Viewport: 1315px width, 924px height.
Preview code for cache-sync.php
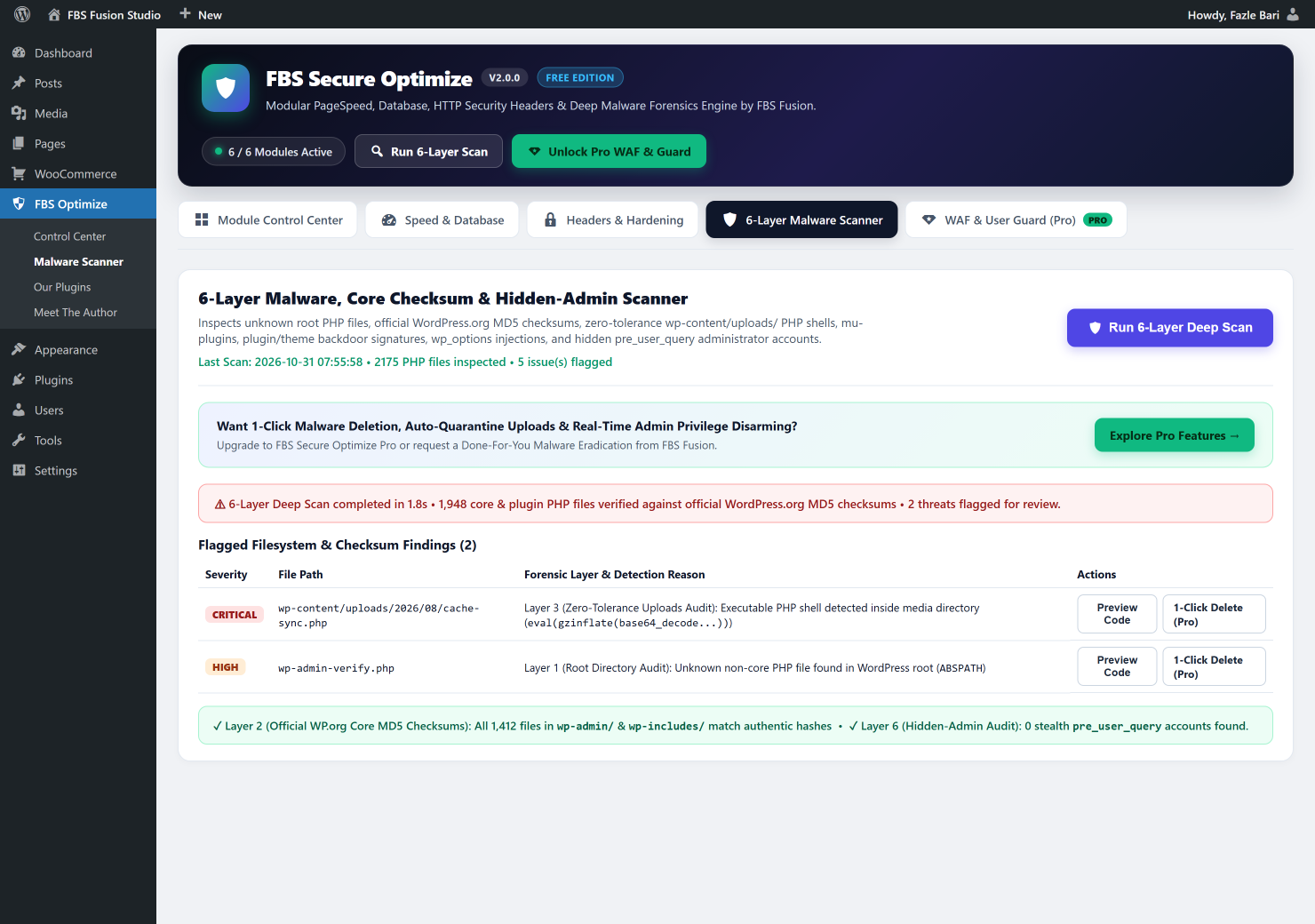pyautogui.click(x=1117, y=614)
